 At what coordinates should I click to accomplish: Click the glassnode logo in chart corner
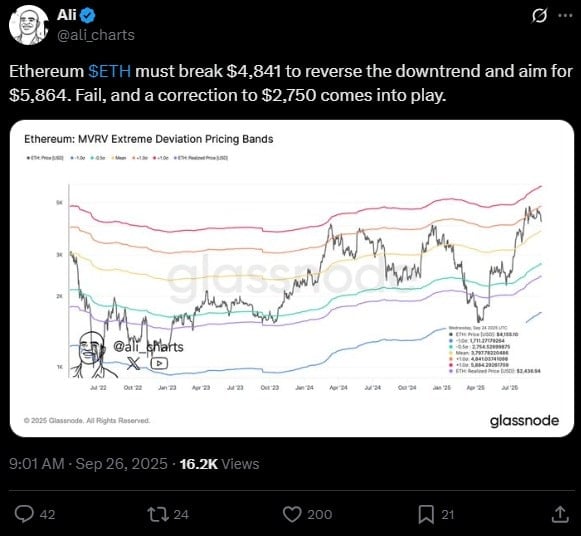tap(524, 421)
